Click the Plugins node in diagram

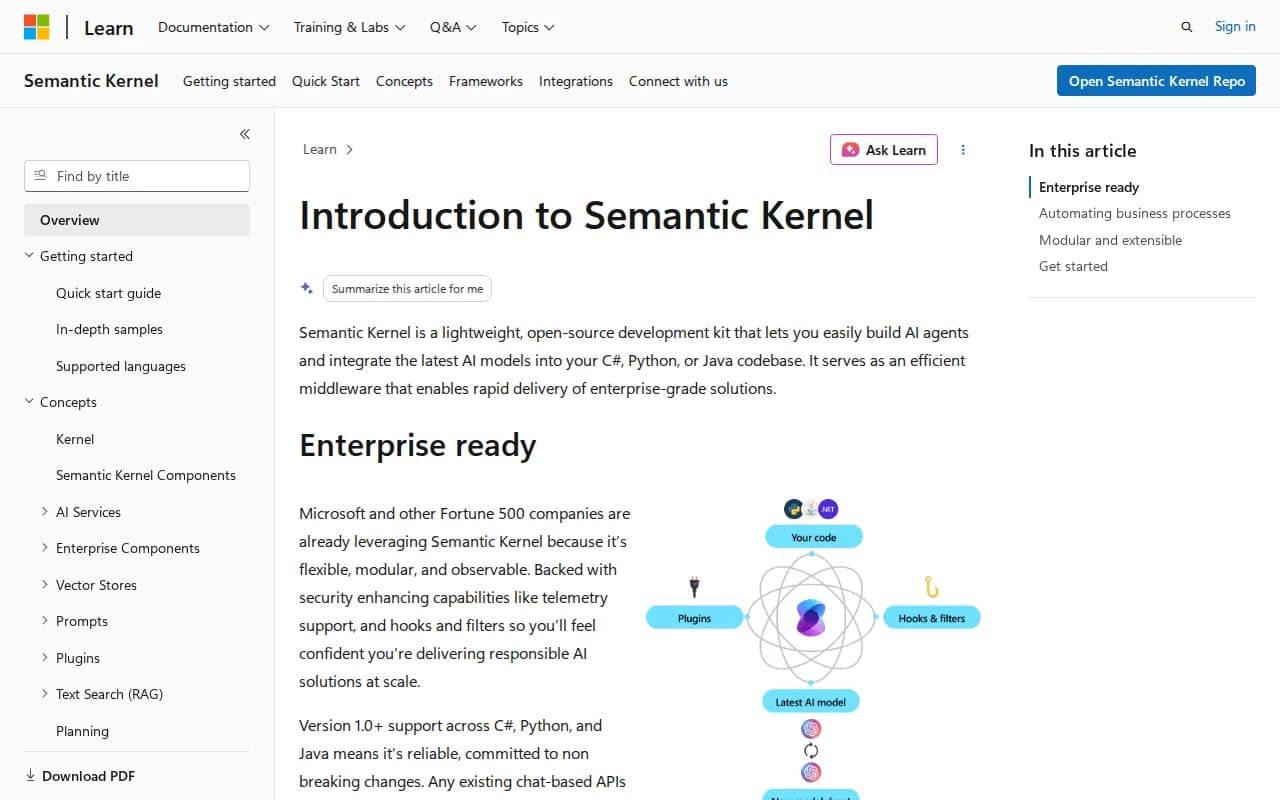coord(695,617)
